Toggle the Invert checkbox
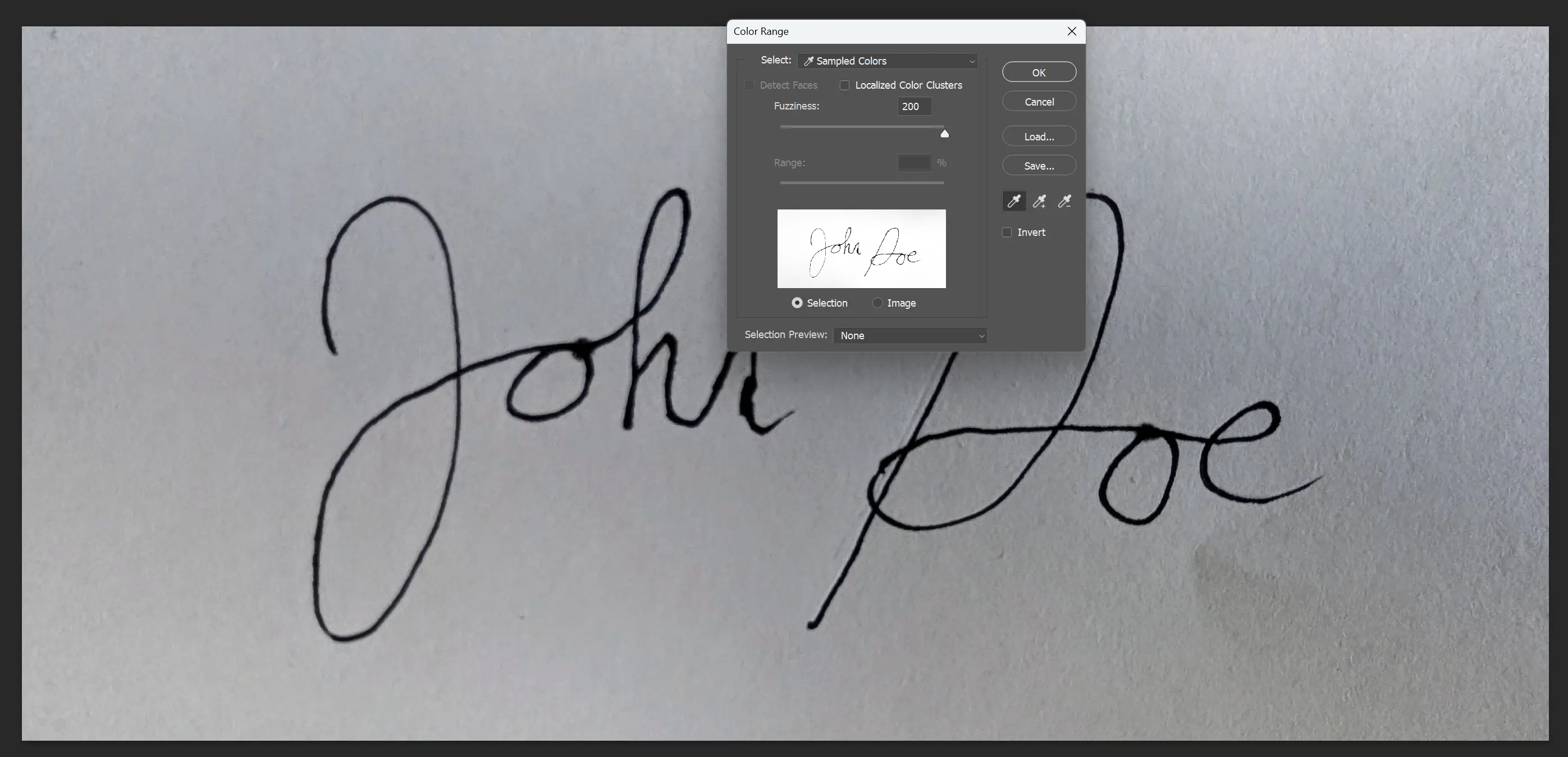The width and height of the screenshot is (1568, 757). [x=1007, y=232]
